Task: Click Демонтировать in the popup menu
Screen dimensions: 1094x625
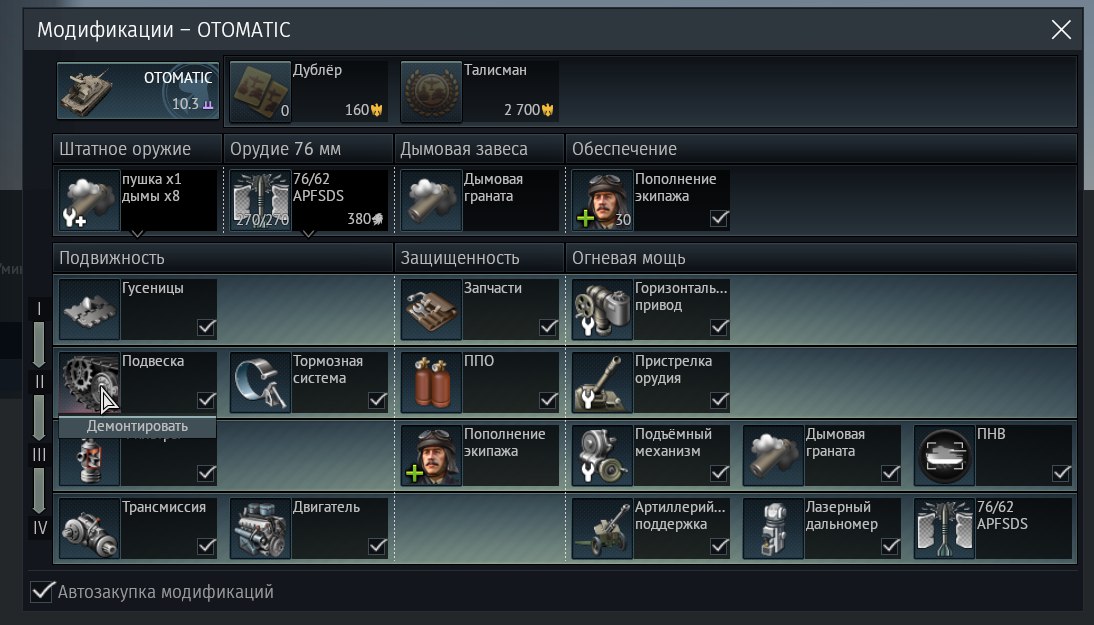Action: click(x=137, y=426)
